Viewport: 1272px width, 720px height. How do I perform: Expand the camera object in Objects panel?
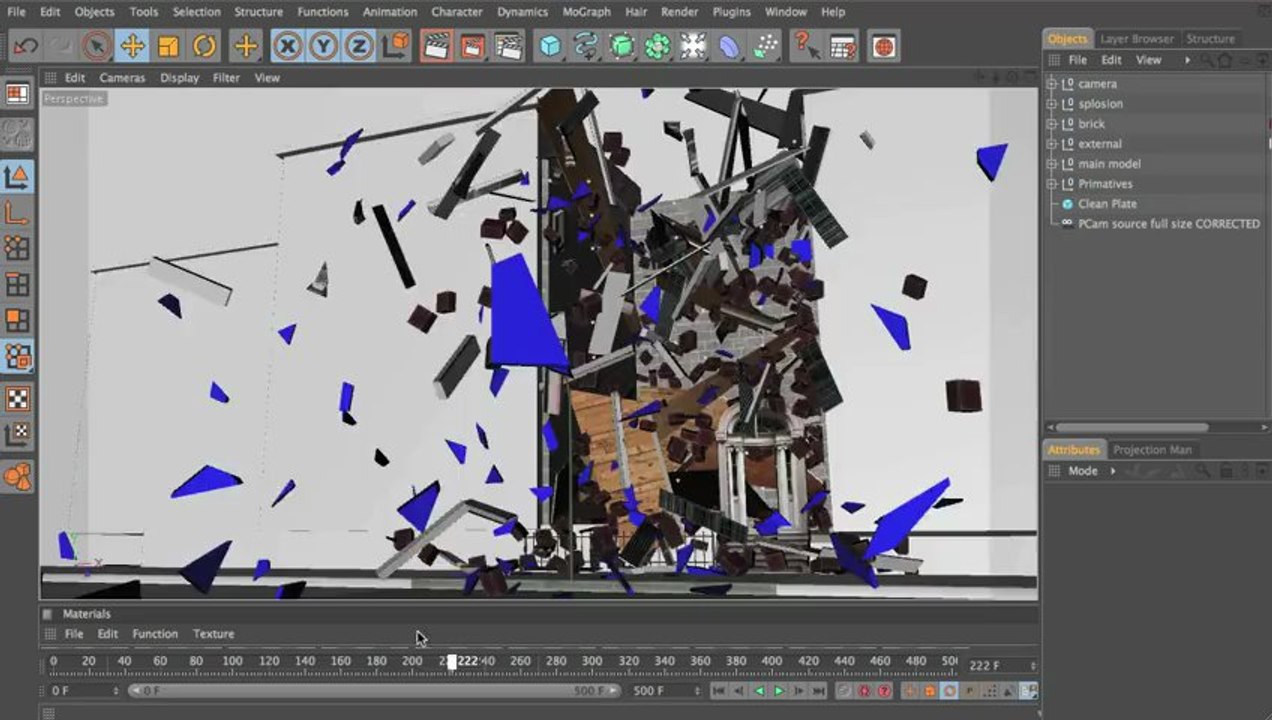[x=1051, y=84]
